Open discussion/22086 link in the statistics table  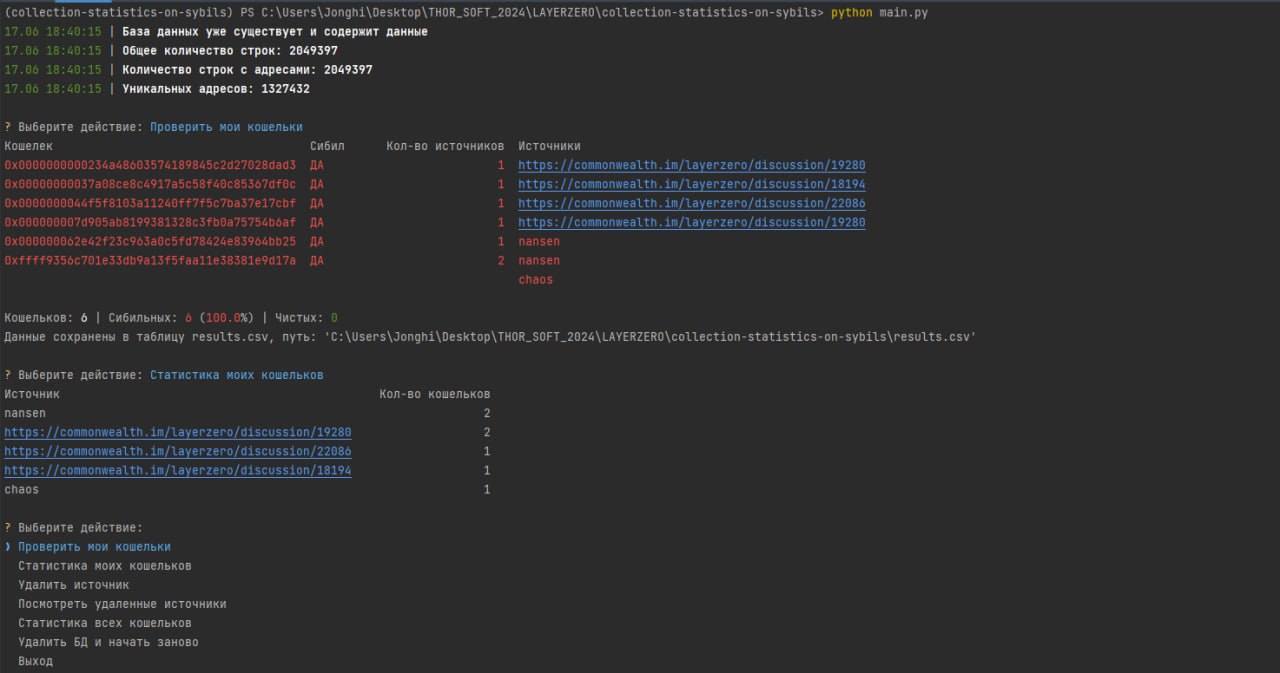click(x=178, y=451)
